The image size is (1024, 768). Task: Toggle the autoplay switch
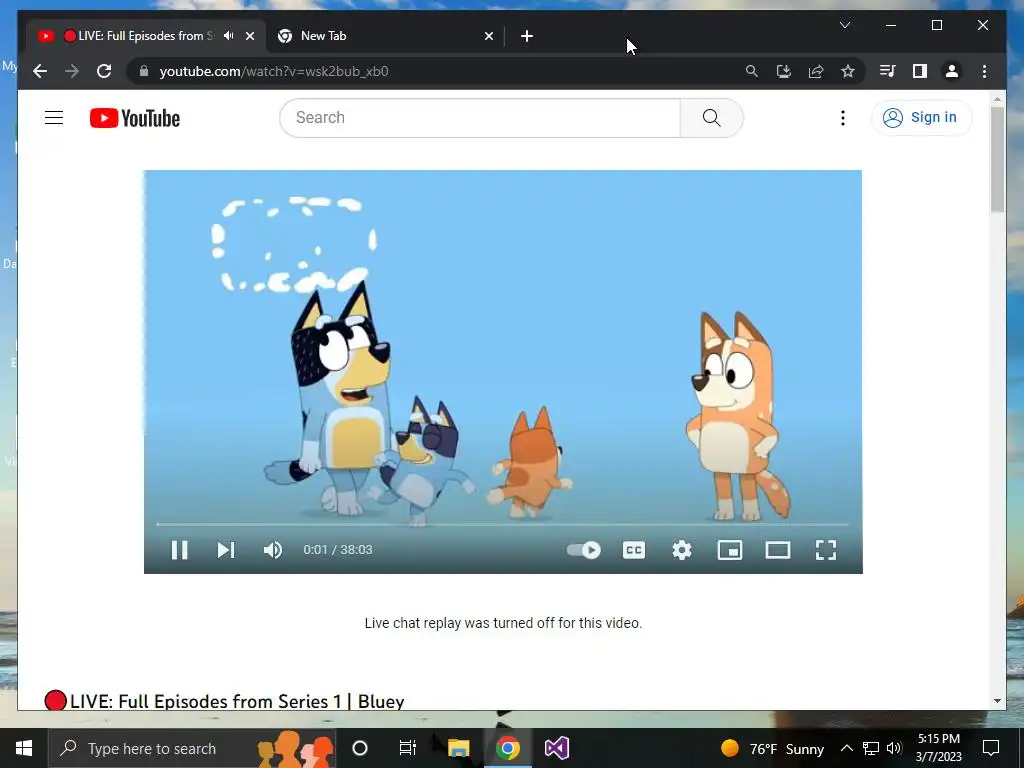pos(584,550)
